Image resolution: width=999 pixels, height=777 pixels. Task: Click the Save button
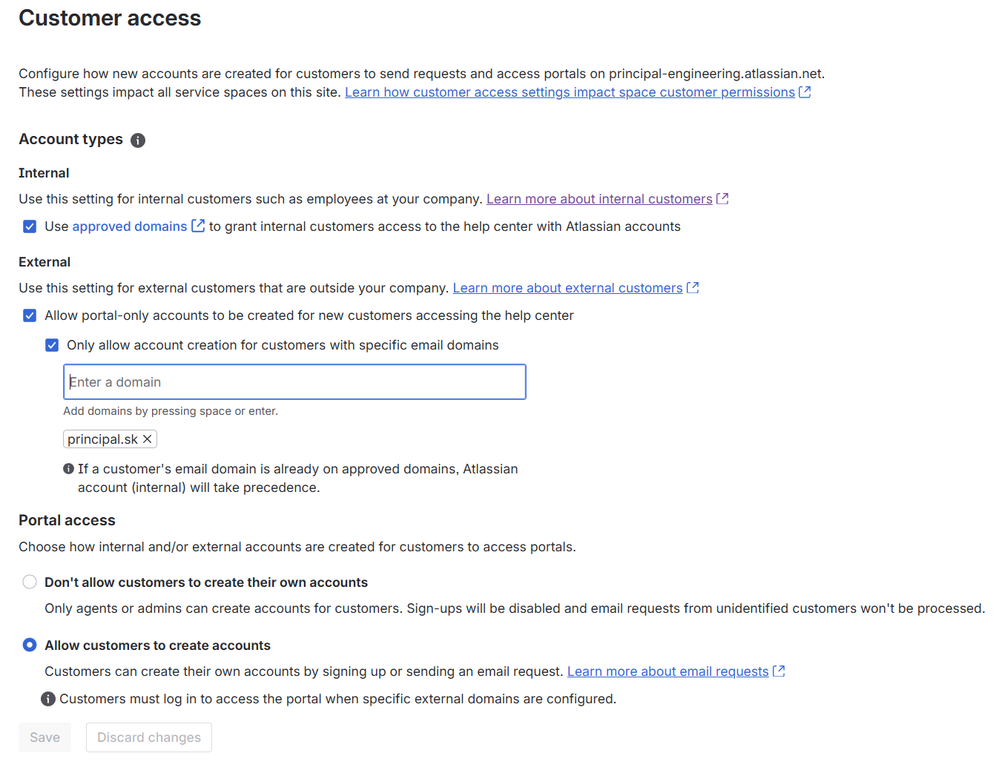[44, 737]
